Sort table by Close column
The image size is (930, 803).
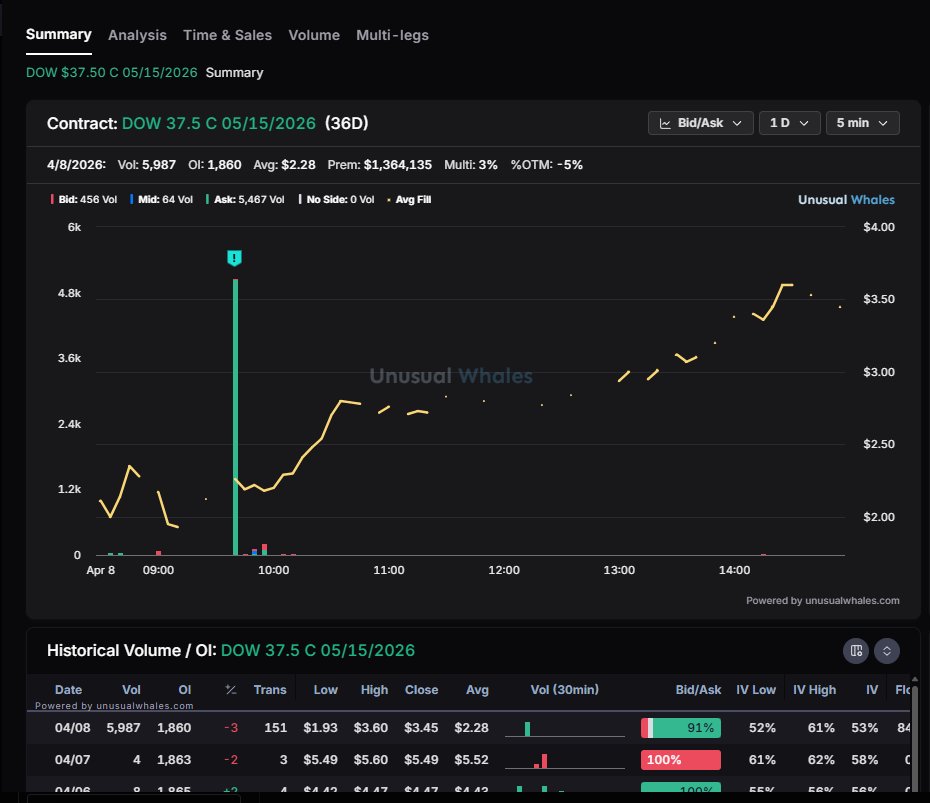[x=421, y=690]
